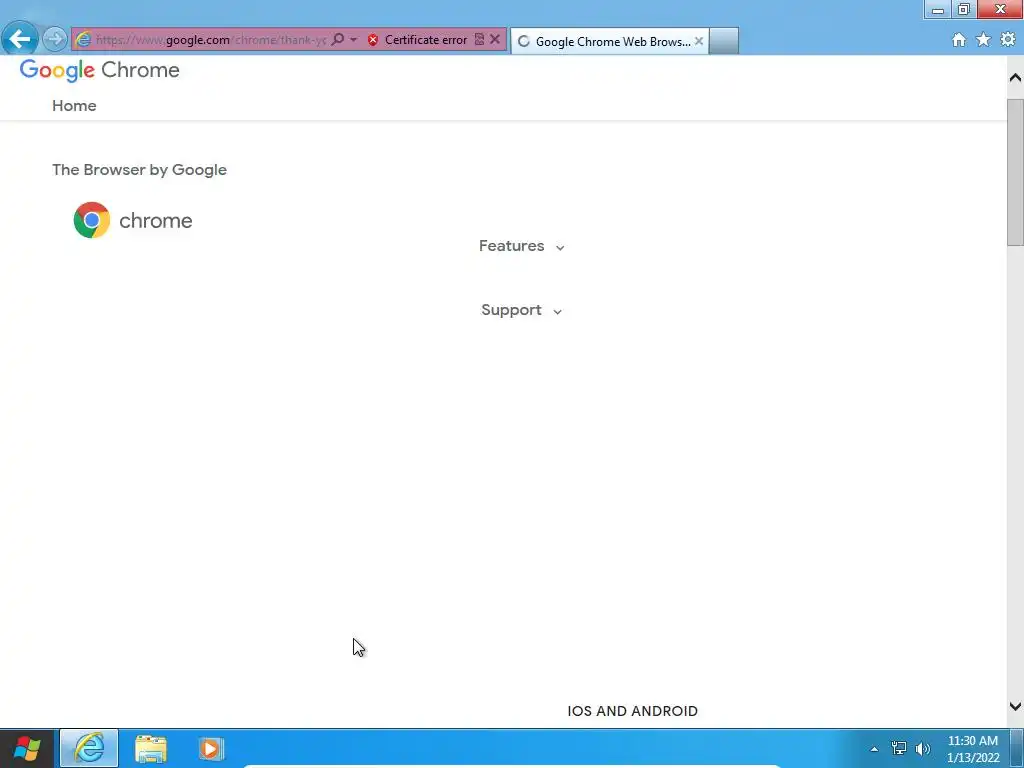Click the browser Forward arrow button
Viewport: 1024px width, 768px height.
pos(55,39)
